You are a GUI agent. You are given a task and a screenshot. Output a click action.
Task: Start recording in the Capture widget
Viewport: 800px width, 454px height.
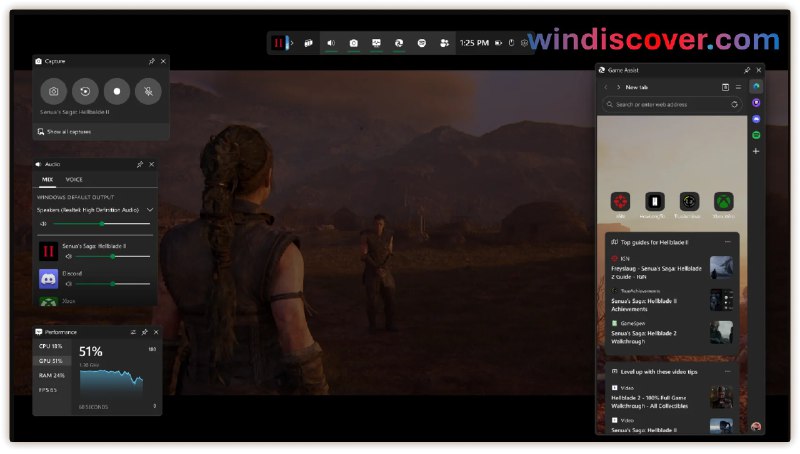click(x=117, y=91)
